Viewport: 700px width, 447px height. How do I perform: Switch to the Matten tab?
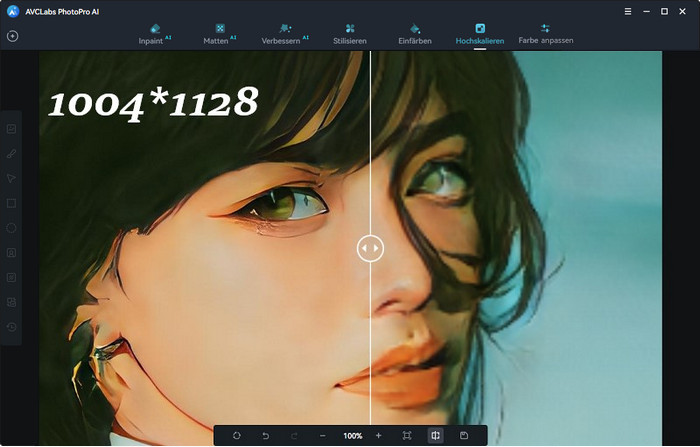[220, 34]
